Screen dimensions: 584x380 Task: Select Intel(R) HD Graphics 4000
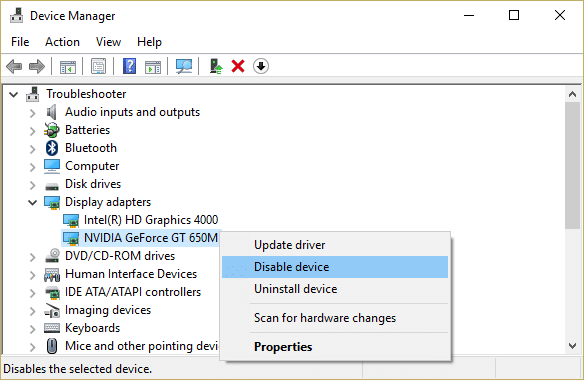pyautogui.click(x=151, y=220)
